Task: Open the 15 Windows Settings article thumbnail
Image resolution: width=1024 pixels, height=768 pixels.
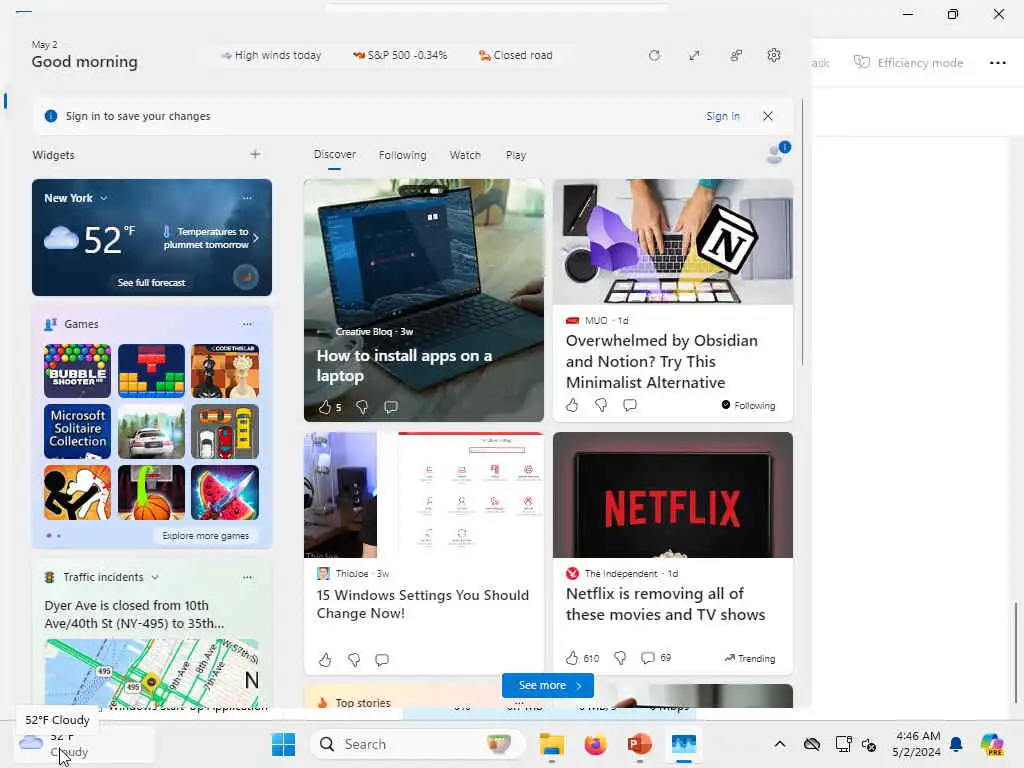Action: point(424,495)
